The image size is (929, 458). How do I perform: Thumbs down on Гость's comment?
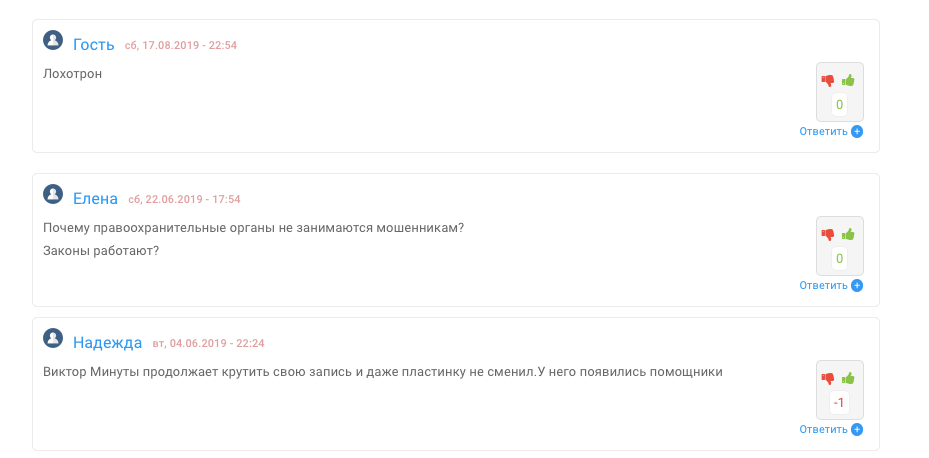point(828,80)
